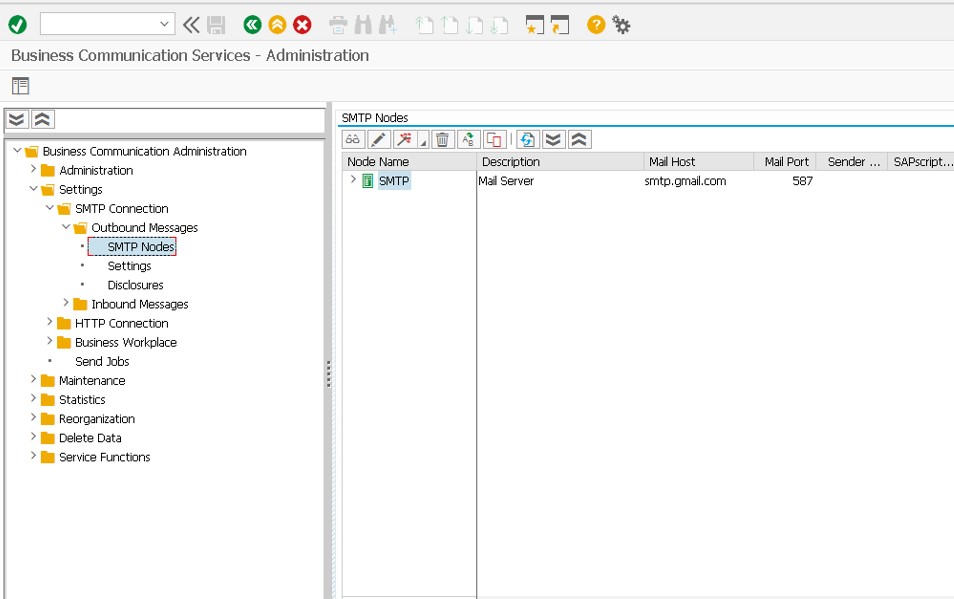This screenshot has height=599, width=954.
Task: Click the Create node icon
Action: 405,140
